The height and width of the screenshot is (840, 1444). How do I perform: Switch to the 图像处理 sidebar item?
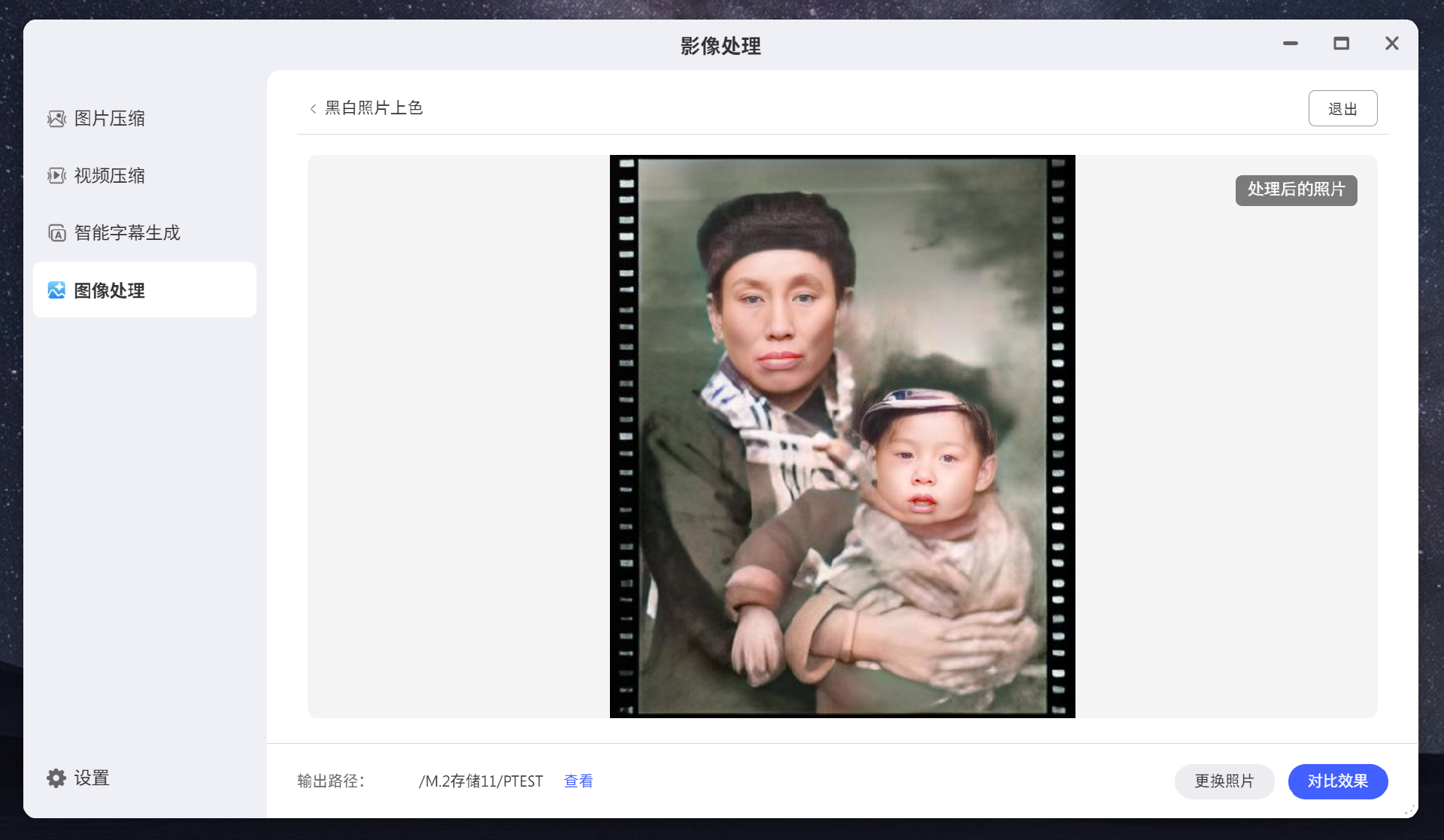(x=144, y=290)
